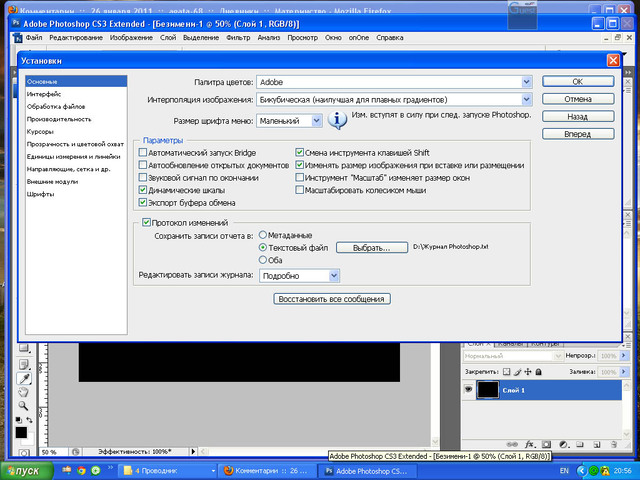
Task: Click the lock image pixels brush icon
Action: [x=517, y=372]
